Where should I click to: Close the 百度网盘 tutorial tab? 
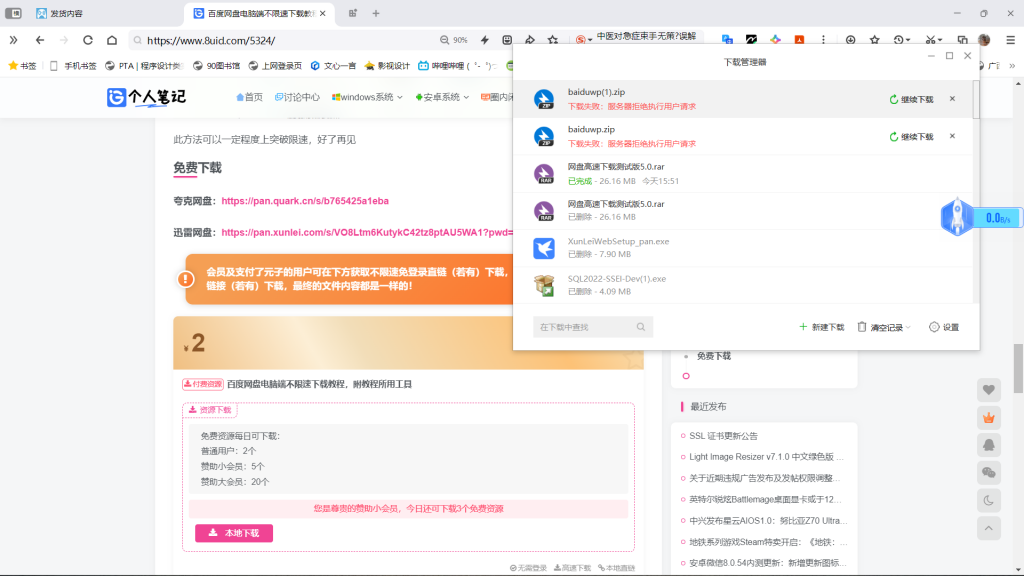[x=323, y=13]
